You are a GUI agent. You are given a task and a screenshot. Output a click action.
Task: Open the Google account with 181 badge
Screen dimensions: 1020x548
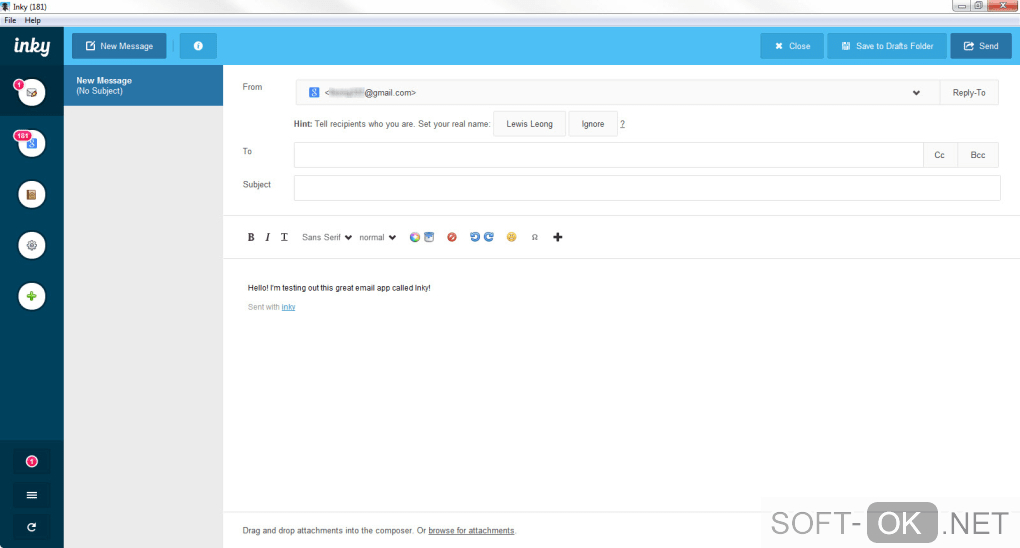click(x=31, y=143)
